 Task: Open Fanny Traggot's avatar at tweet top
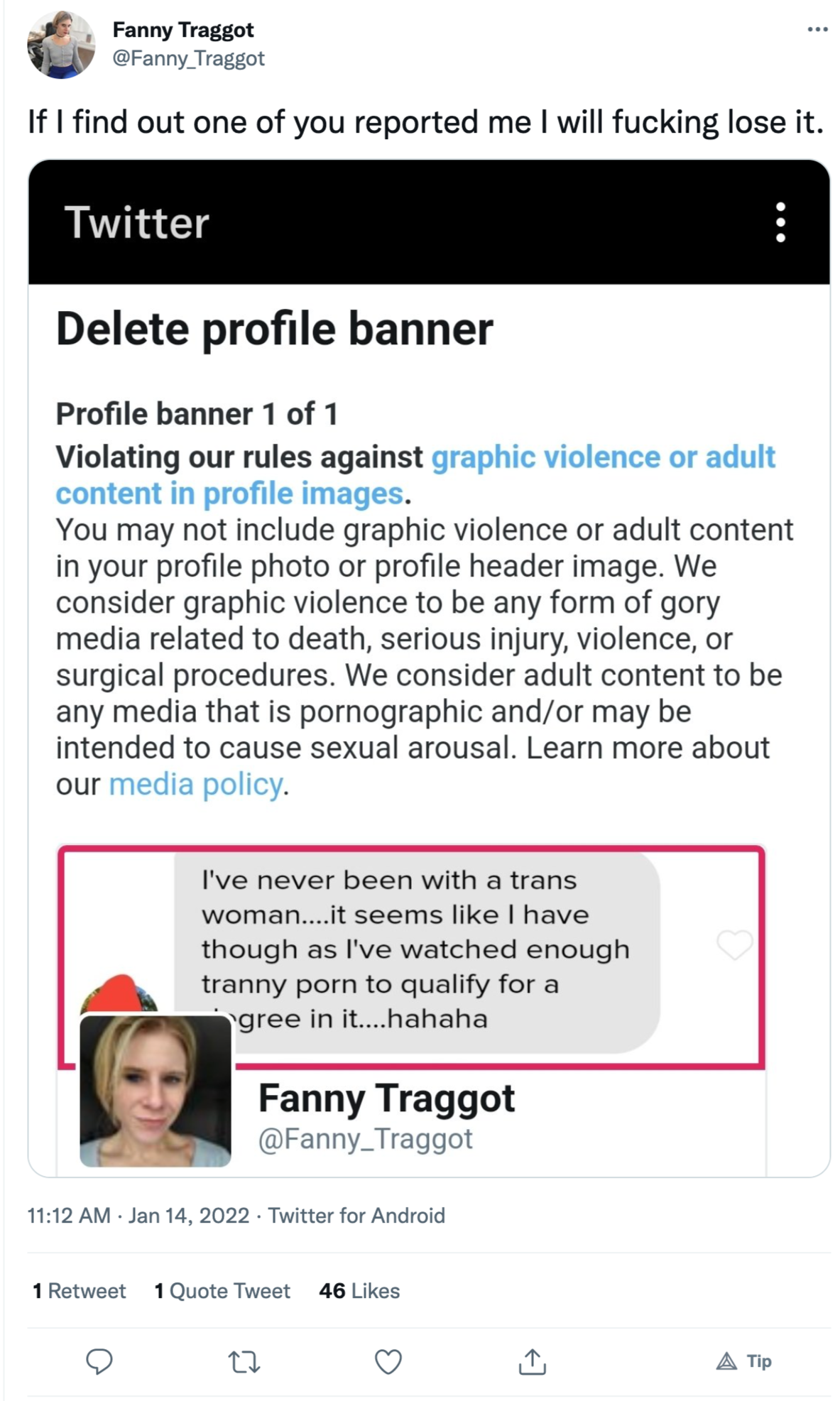pyautogui.click(x=61, y=44)
